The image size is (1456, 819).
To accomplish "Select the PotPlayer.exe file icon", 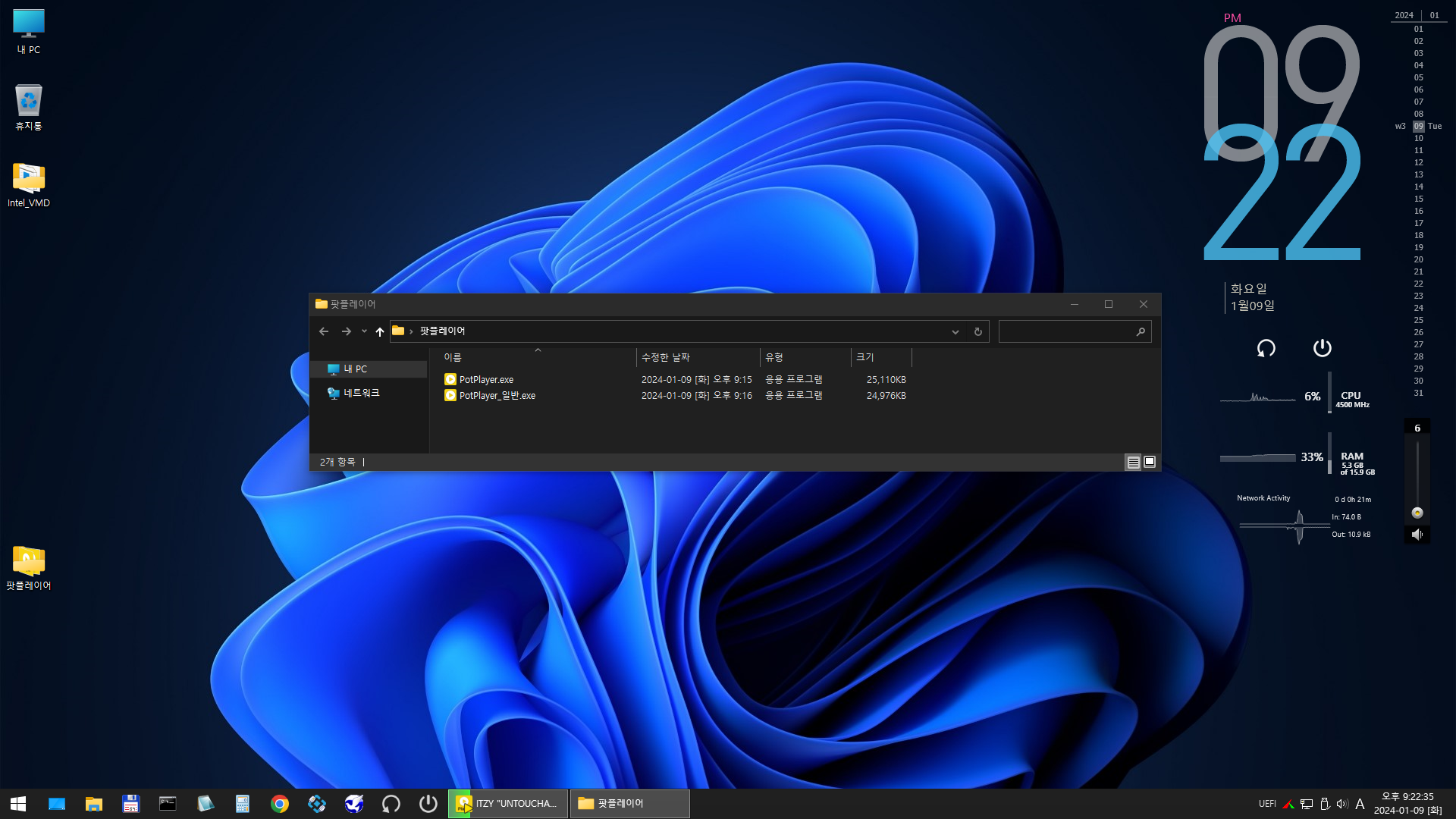I will pyautogui.click(x=450, y=379).
